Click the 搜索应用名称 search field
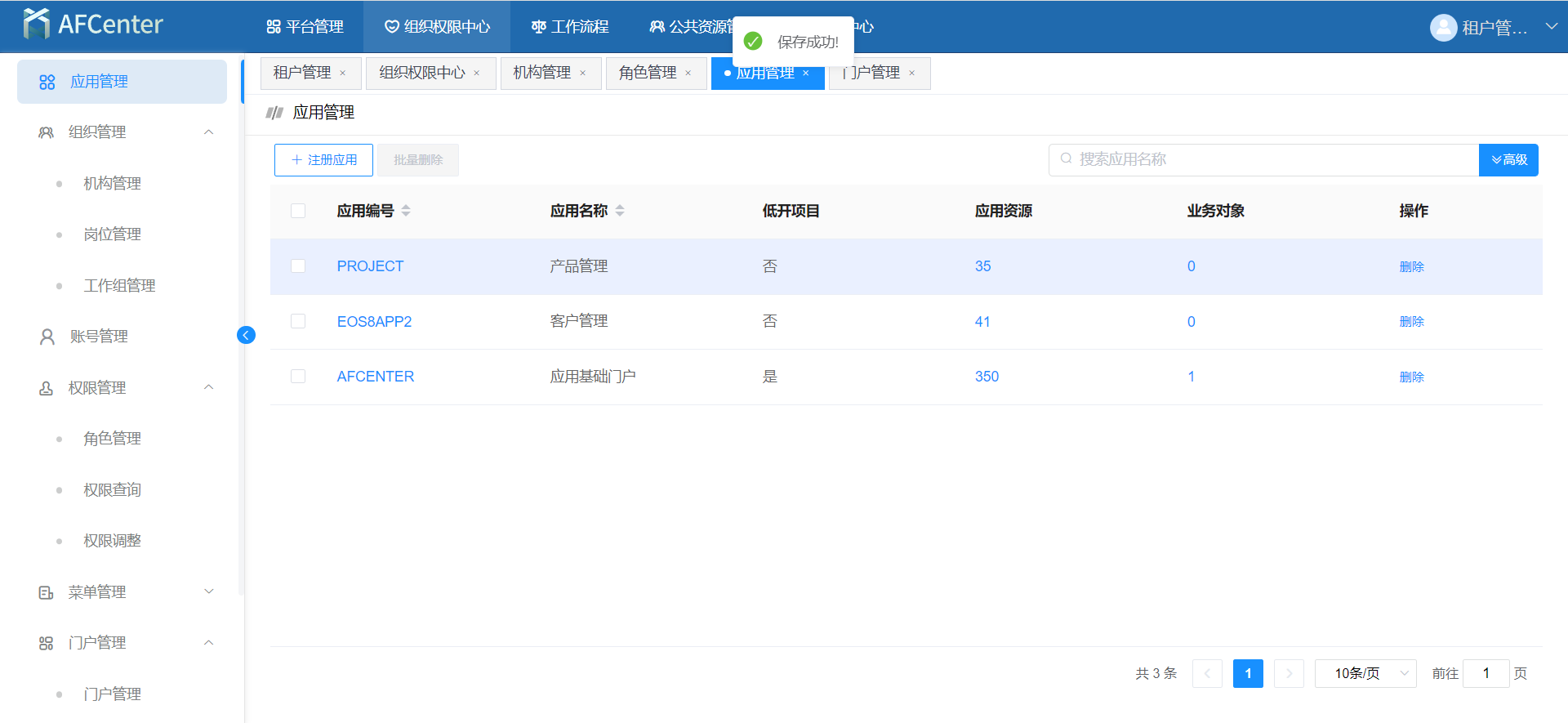1568x723 pixels. coord(1266,160)
